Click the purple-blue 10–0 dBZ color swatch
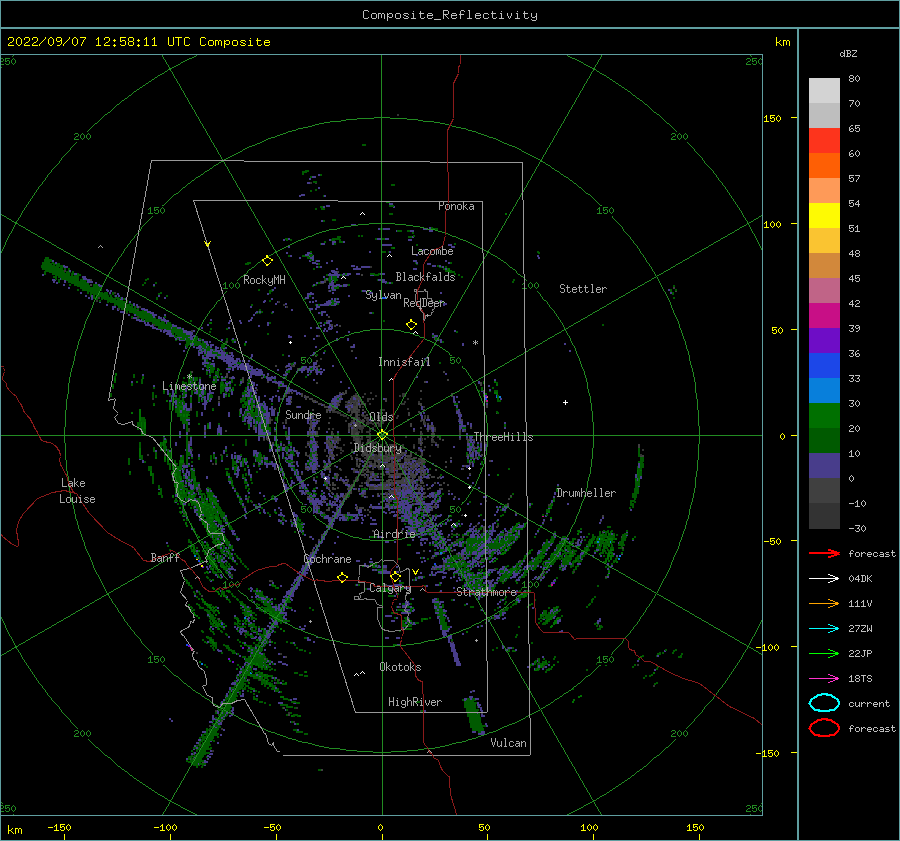900x841 pixels. click(x=824, y=466)
